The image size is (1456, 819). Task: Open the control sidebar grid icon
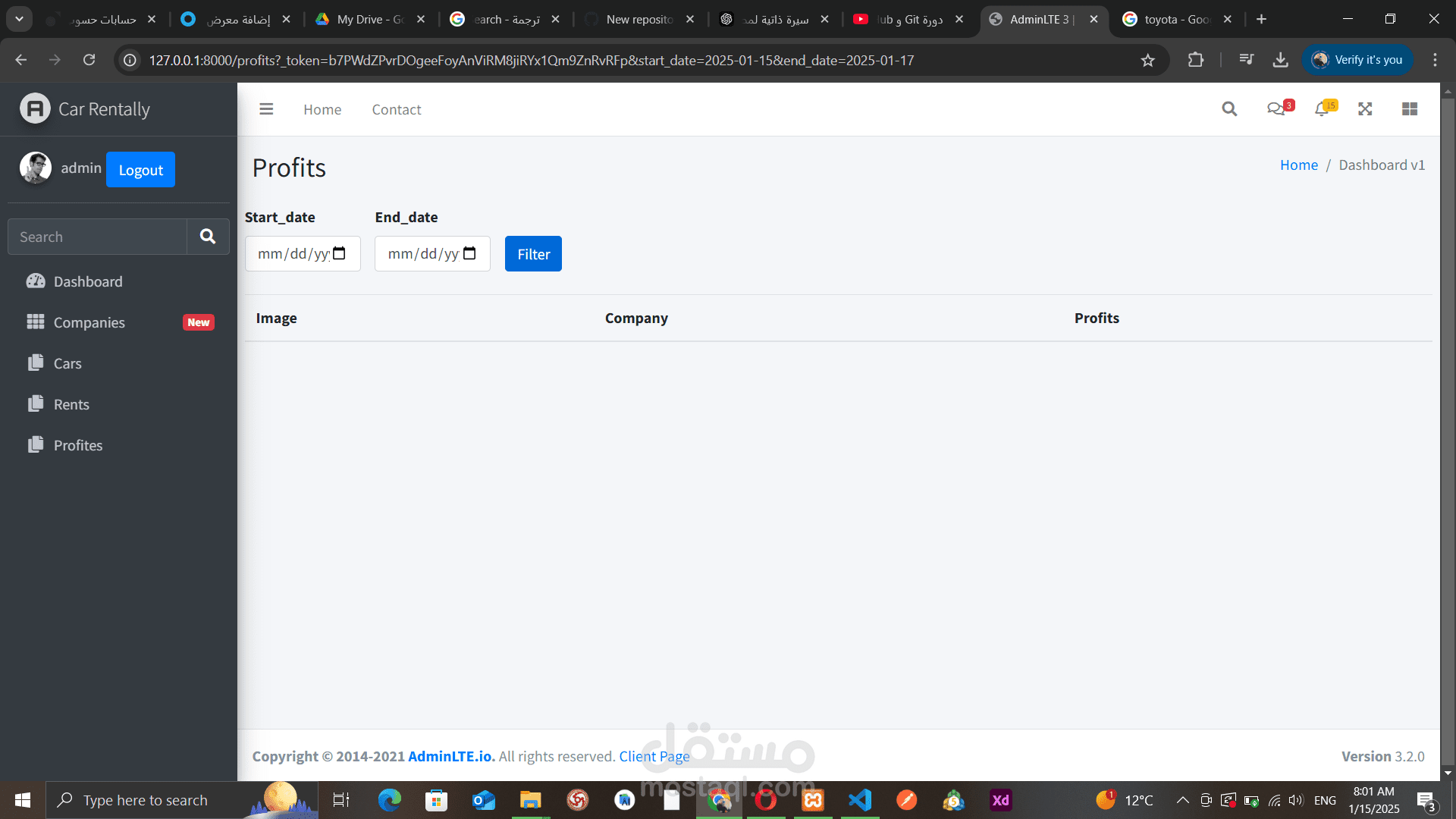(1410, 109)
